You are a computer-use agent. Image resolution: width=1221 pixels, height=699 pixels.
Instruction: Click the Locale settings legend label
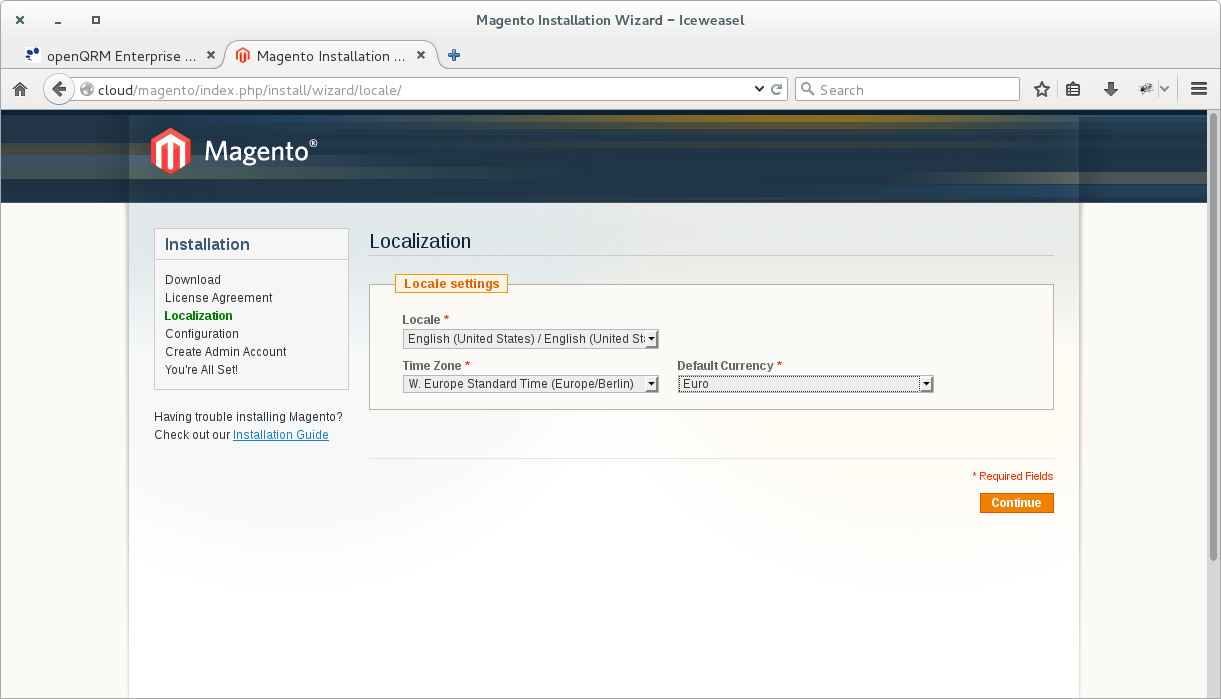(x=452, y=284)
